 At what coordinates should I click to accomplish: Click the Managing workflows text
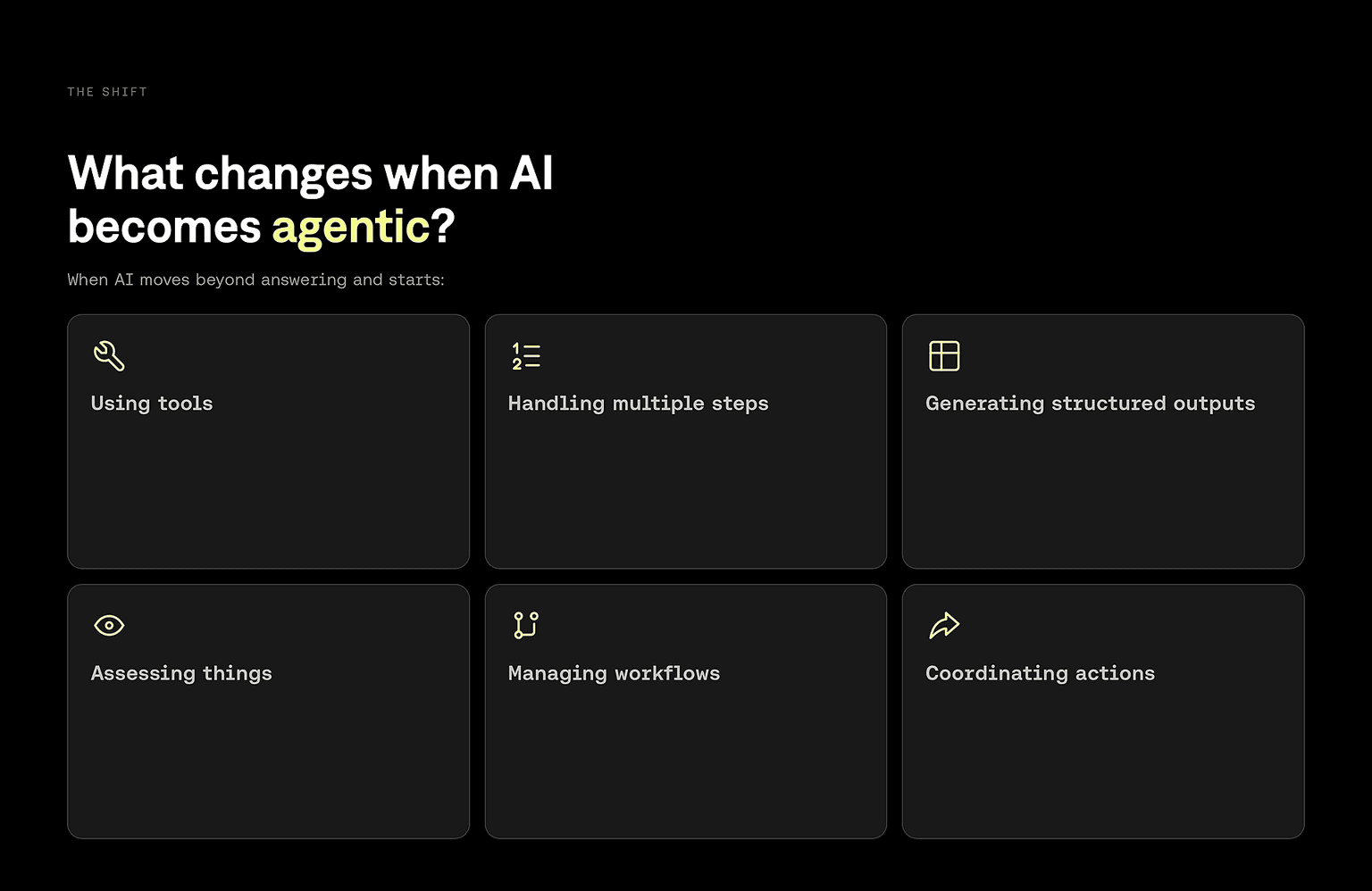coord(614,674)
